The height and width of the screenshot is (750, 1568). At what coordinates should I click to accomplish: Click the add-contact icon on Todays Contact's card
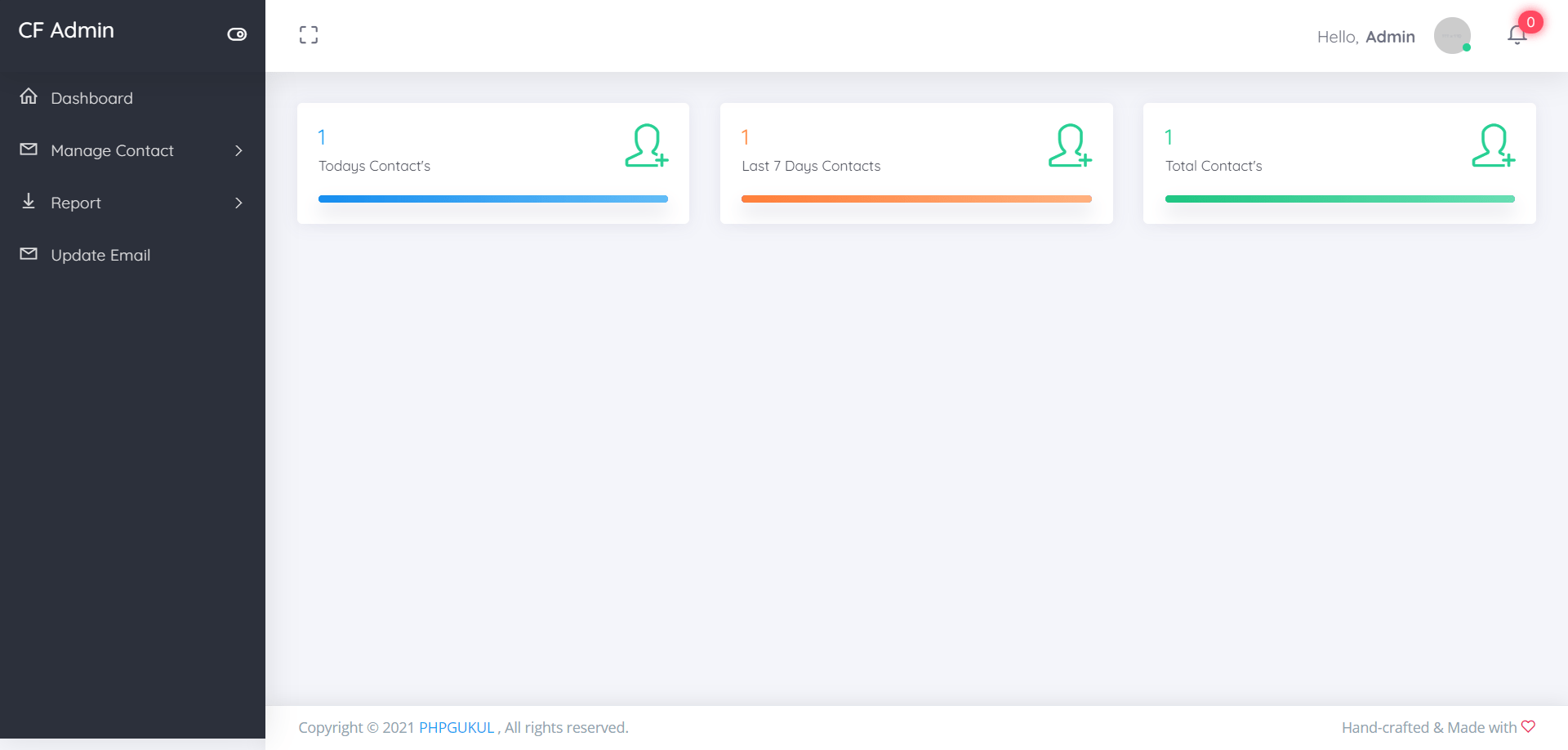click(x=646, y=145)
